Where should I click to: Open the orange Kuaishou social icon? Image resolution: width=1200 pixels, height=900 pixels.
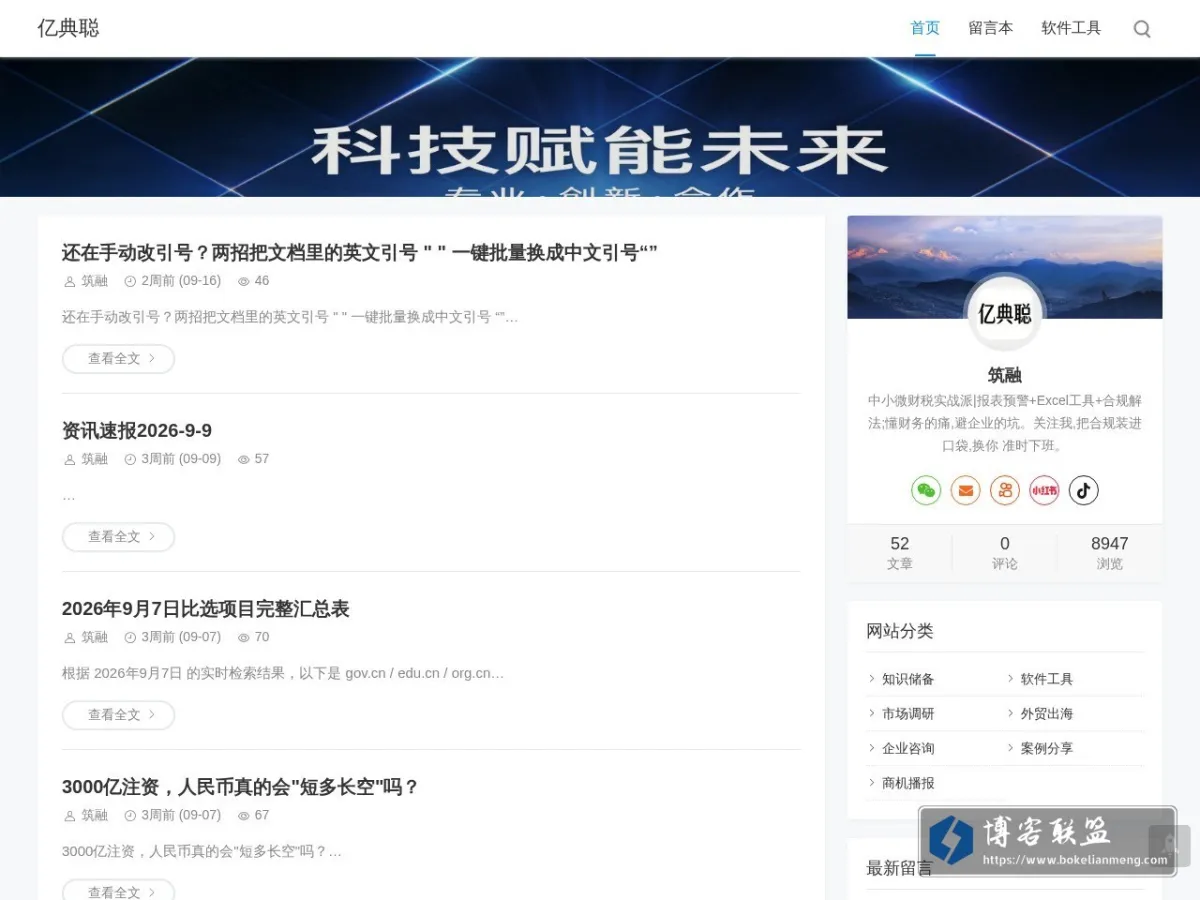click(x=1005, y=490)
